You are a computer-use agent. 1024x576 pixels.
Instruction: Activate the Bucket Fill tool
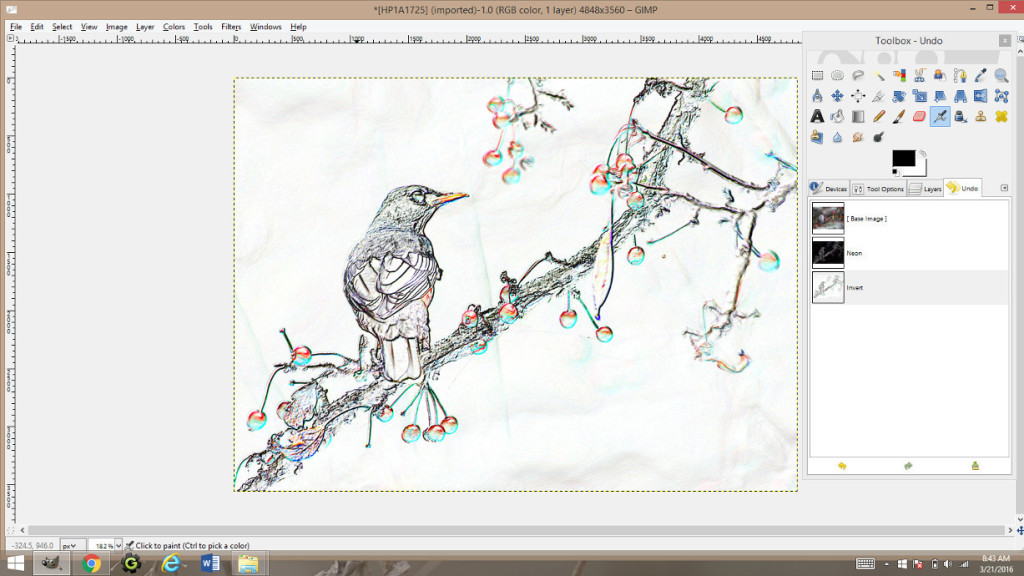[x=836, y=116]
